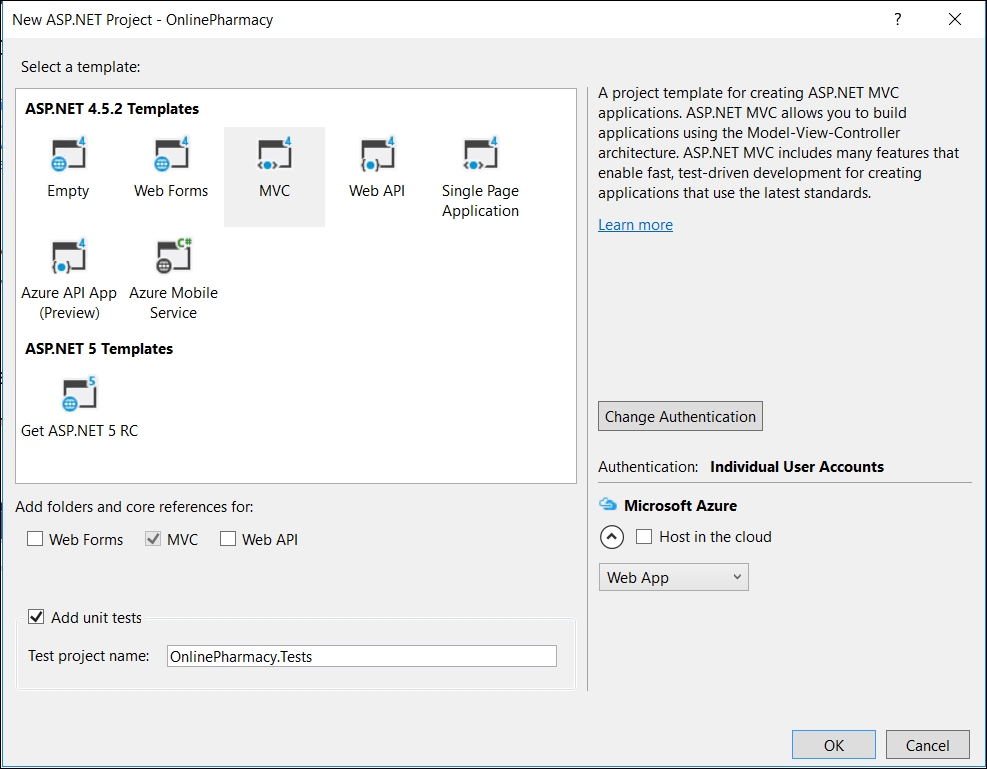This screenshot has height=769, width=987.
Task: Choose the Web Forms template icon
Action: coord(171,154)
